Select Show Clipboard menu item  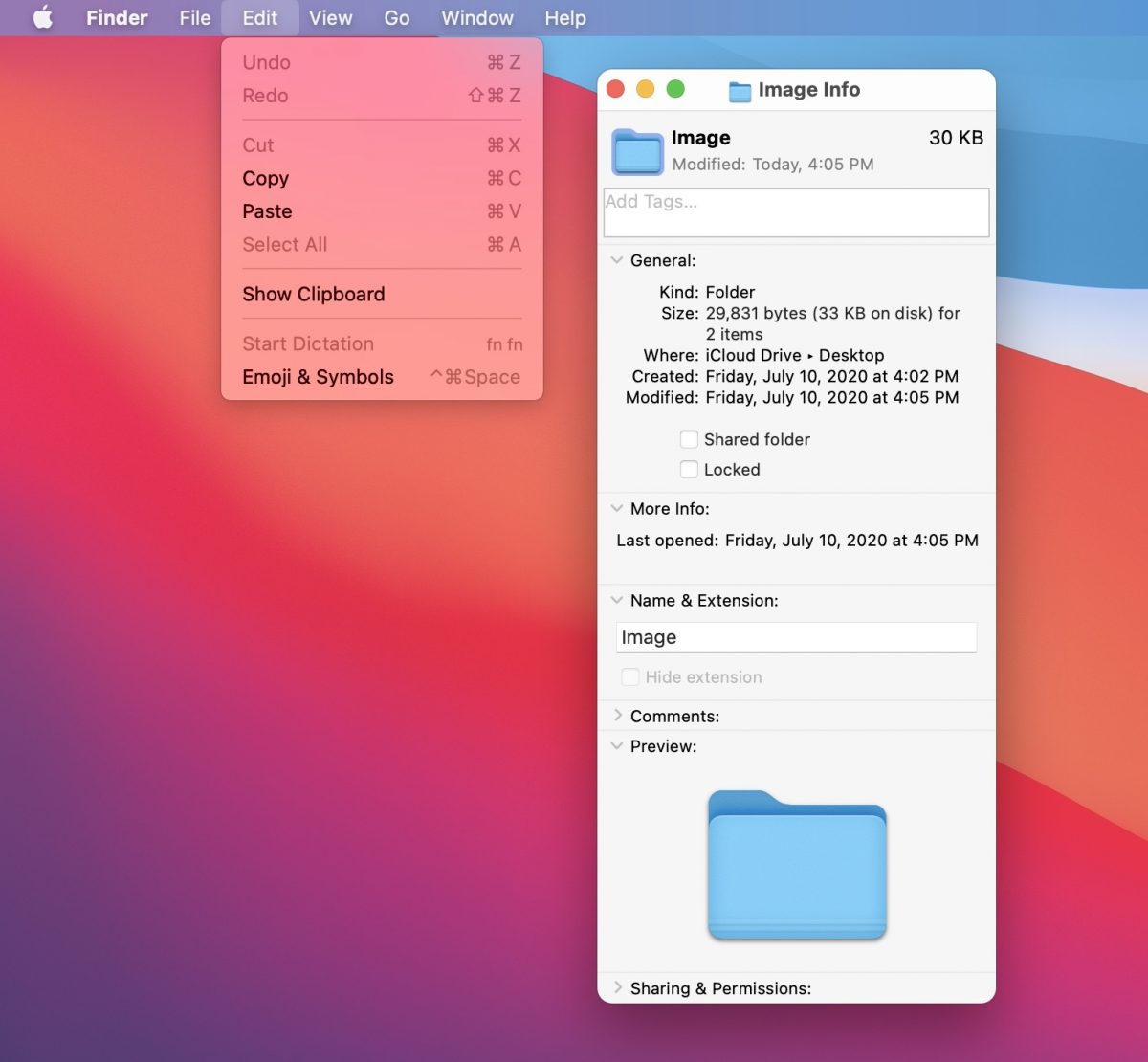tap(314, 295)
